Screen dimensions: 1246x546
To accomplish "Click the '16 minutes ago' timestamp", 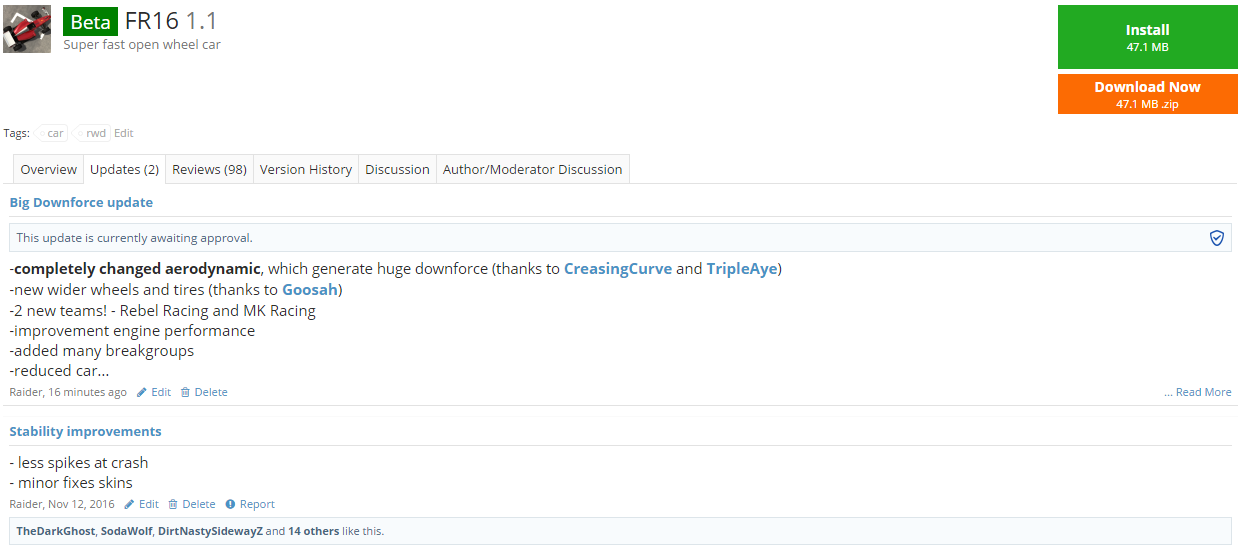I will [88, 392].
